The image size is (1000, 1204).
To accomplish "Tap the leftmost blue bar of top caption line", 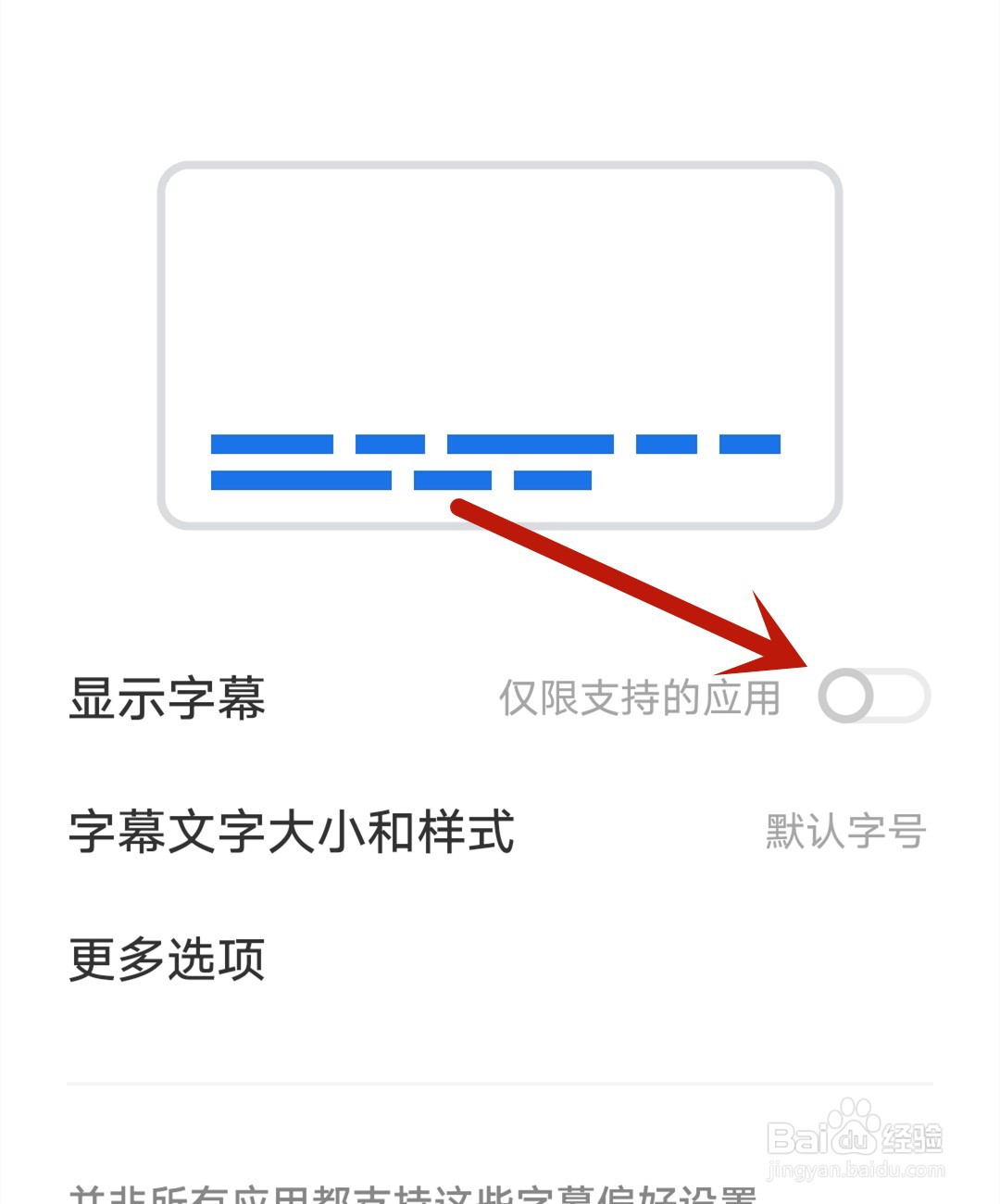I will pos(272,444).
